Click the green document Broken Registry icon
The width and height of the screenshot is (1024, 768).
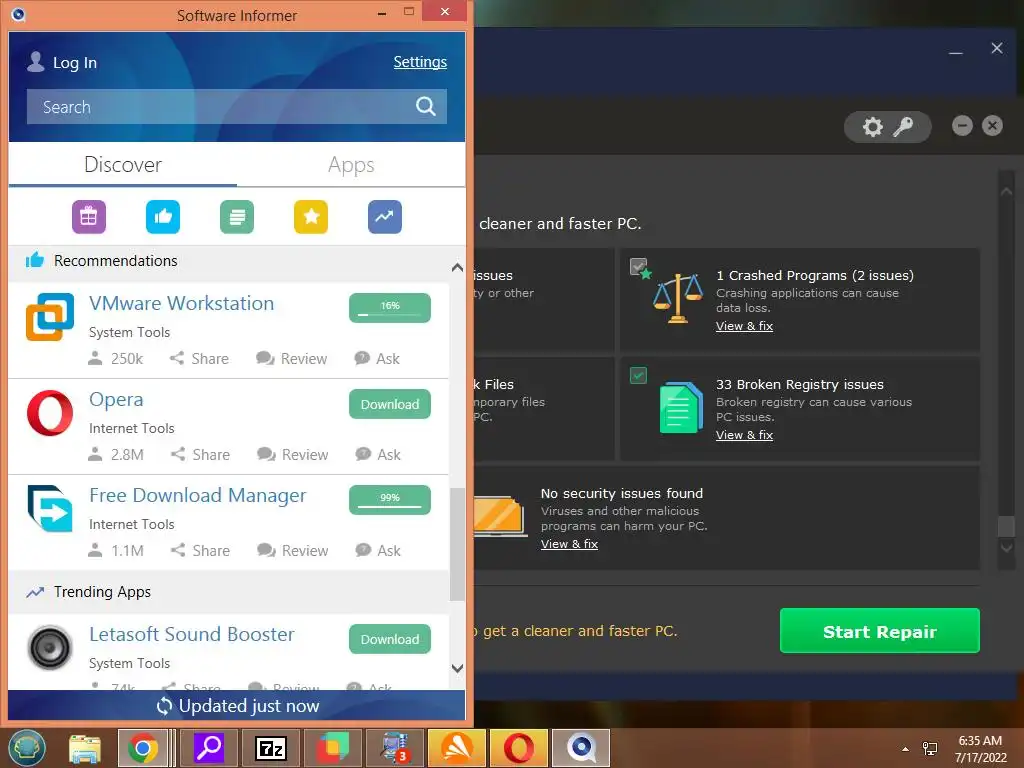680,408
